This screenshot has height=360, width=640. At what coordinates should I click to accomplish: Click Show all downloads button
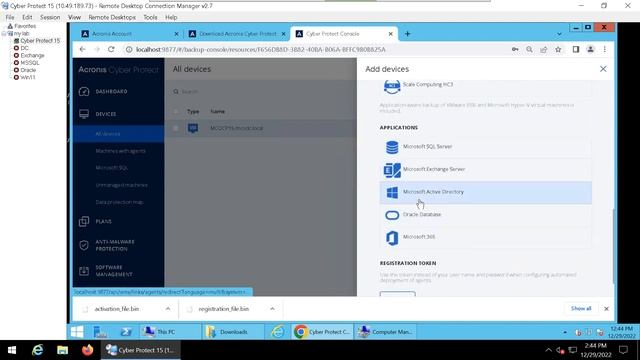(581, 309)
